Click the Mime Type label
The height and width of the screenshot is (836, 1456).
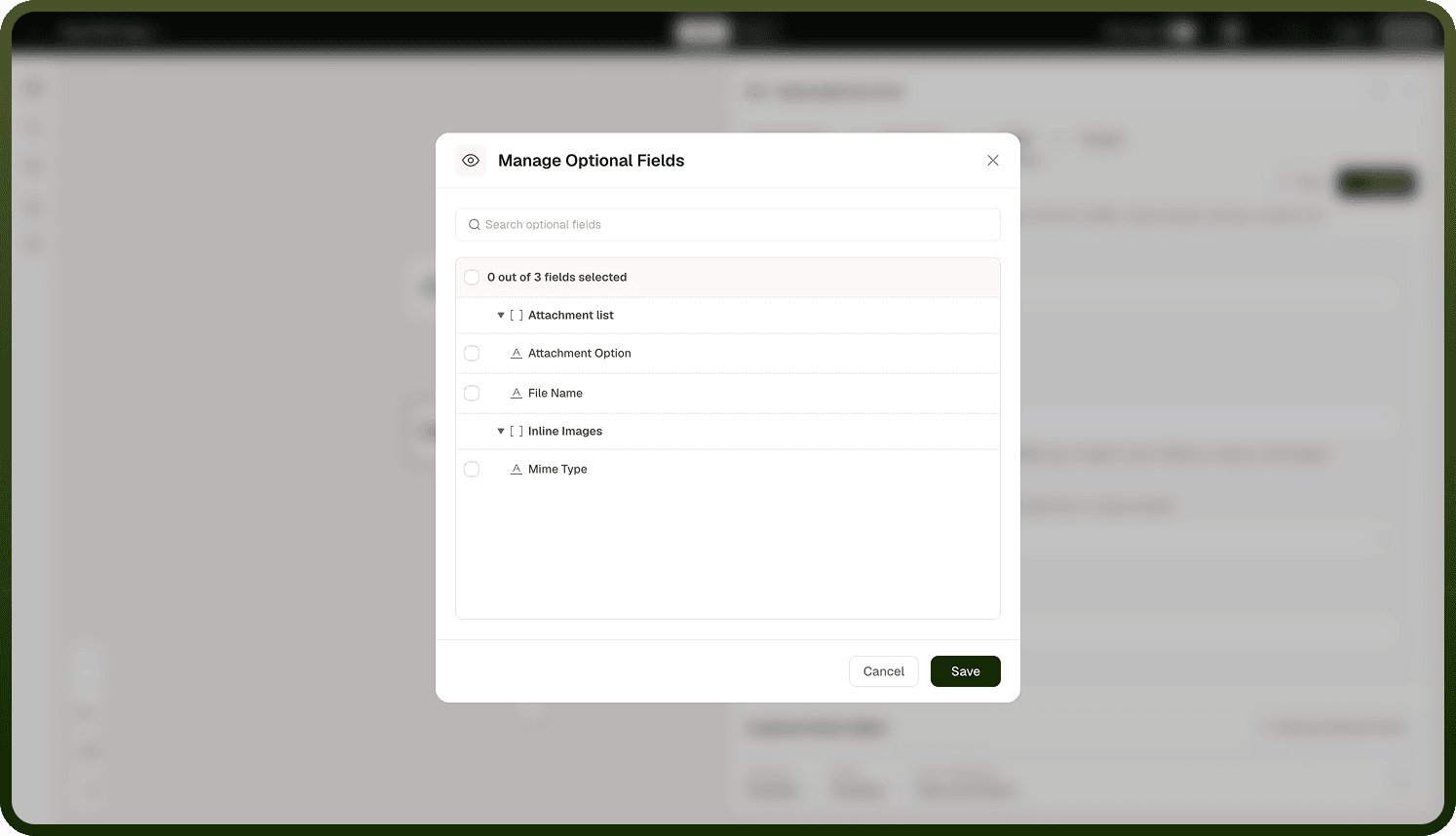[x=557, y=470]
